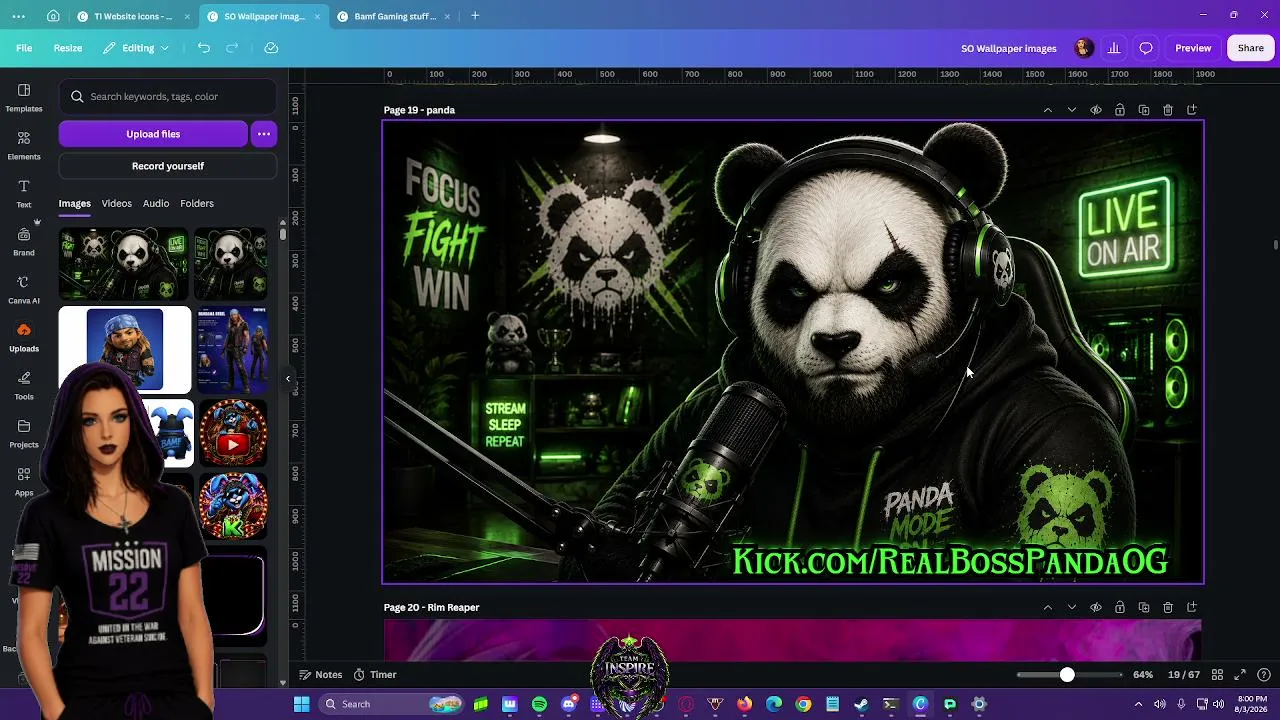The image size is (1280, 720).
Task: Select the YouTube logo upload thumbnail
Action: 233,434
